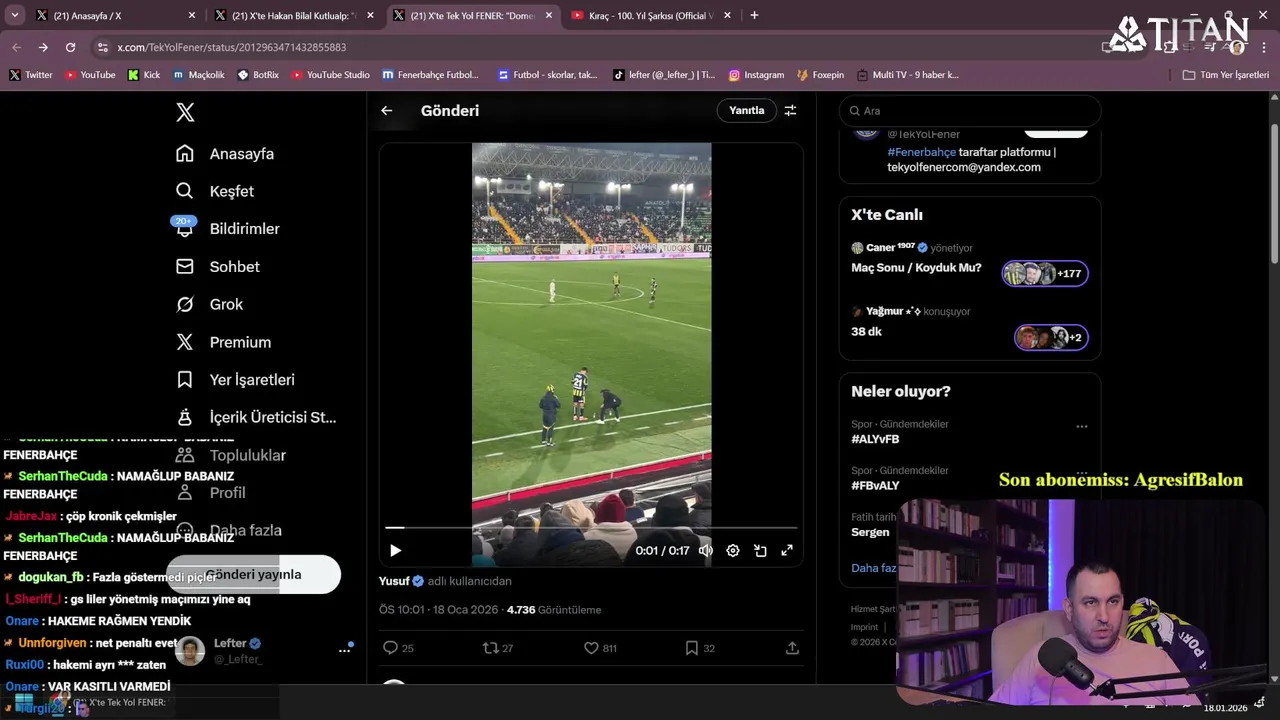Open Maçkolik bookmark

[x=198, y=75]
